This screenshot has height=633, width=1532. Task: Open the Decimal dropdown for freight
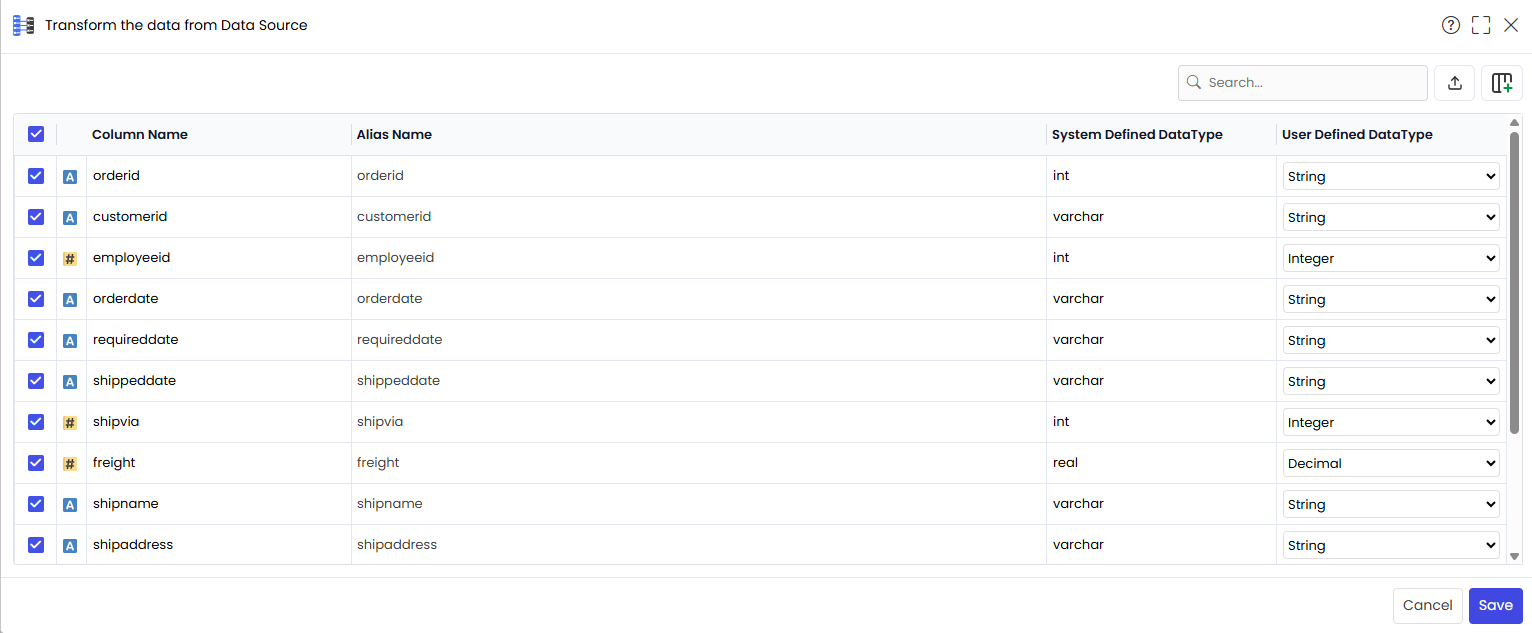click(x=1391, y=463)
